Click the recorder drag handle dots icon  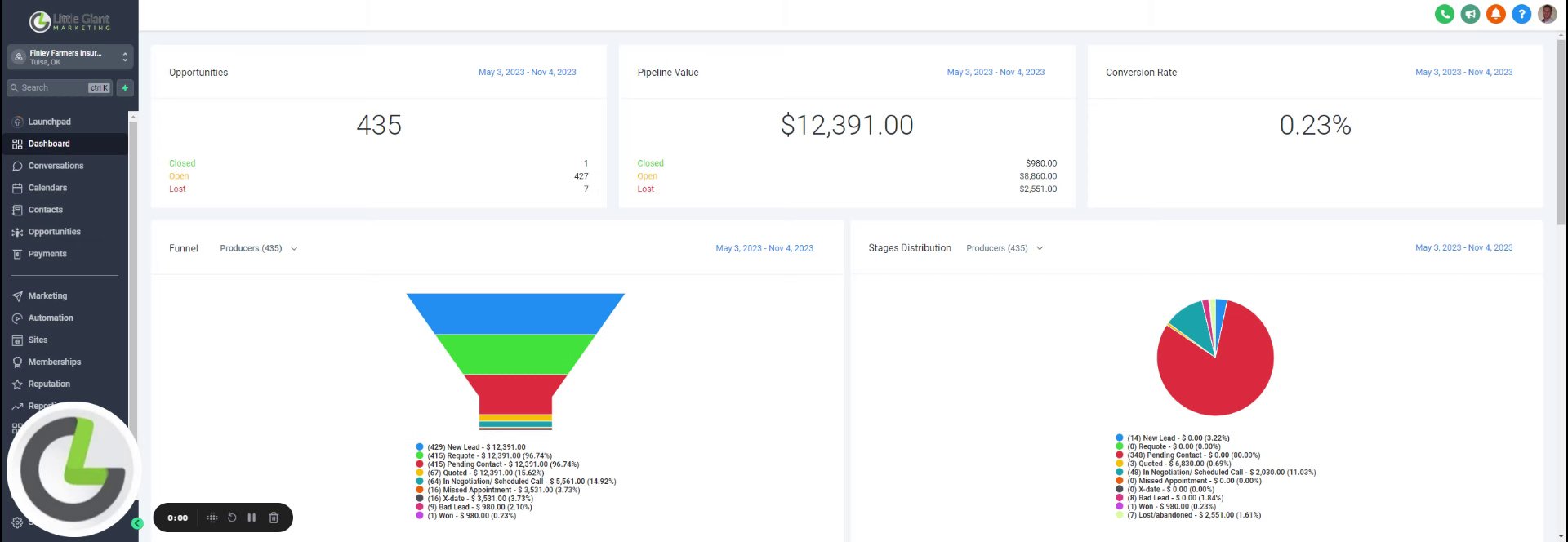(212, 518)
